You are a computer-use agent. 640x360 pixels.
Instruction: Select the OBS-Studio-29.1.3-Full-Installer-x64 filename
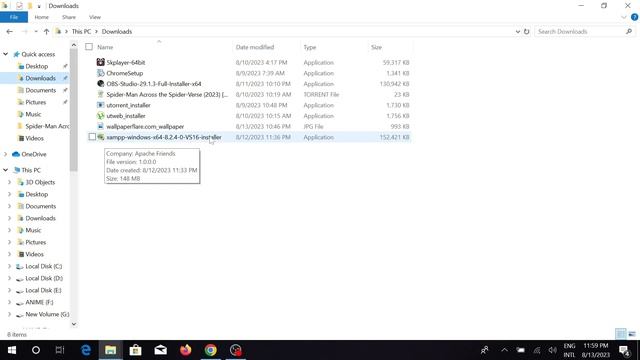(154, 84)
